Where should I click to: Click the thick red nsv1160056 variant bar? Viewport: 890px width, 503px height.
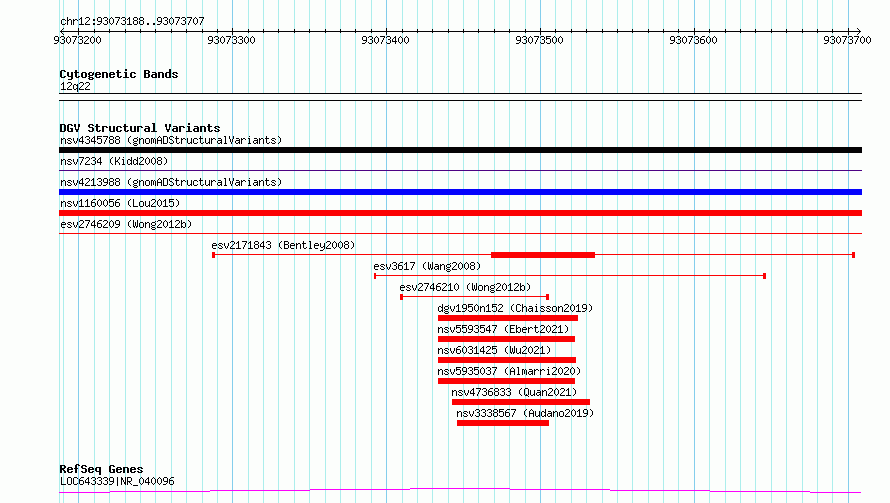460,213
